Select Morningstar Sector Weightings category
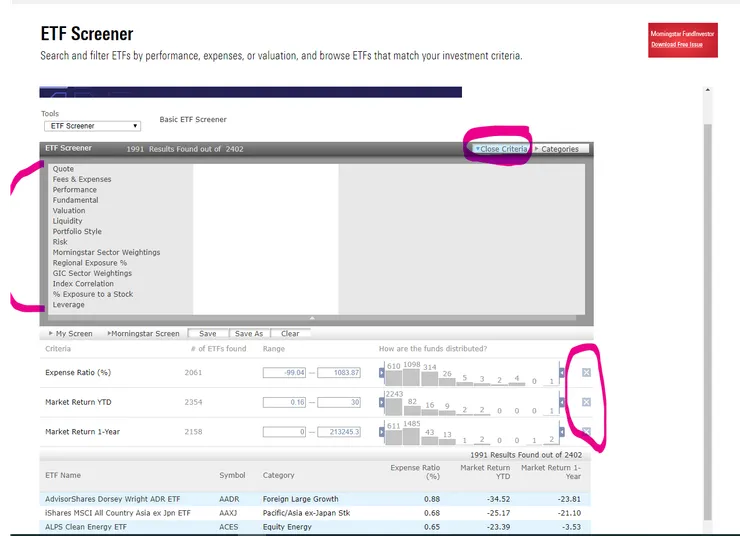The height and width of the screenshot is (536, 740). click(x=106, y=252)
